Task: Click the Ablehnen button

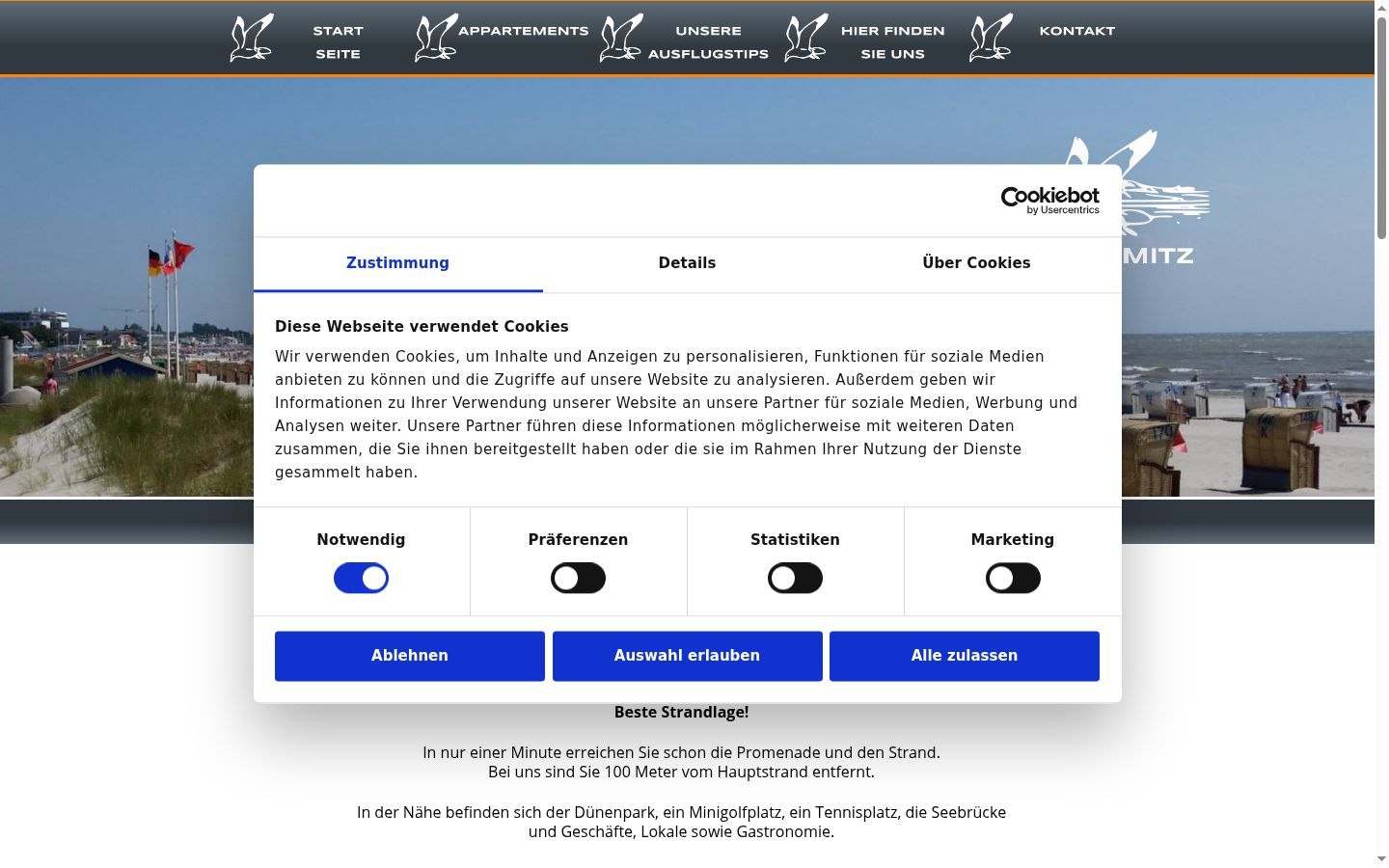Action: tap(410, 656)
